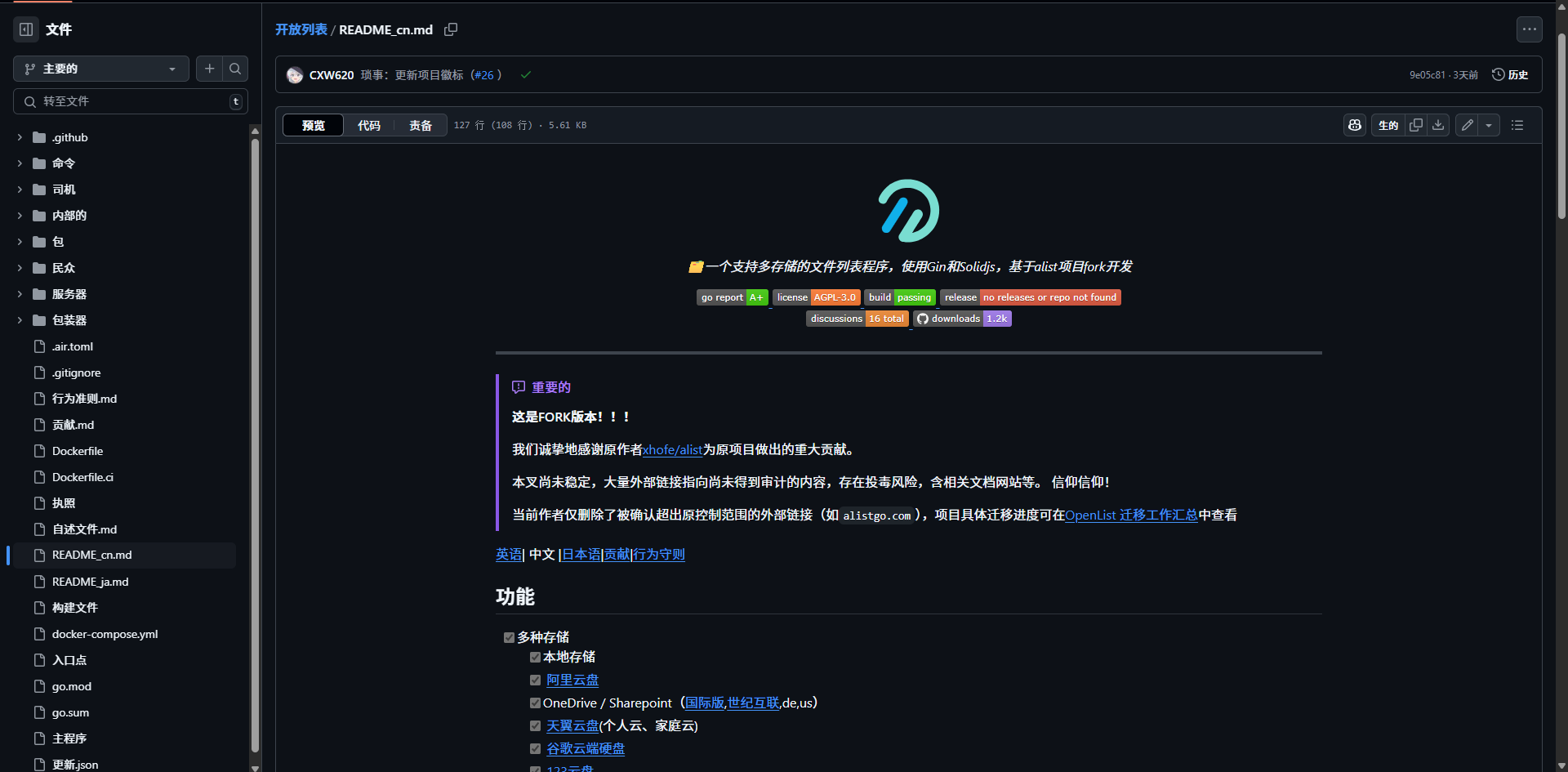Screen dimensions: 1568x772
Task: Click commit hash 9e05c81
Action: pyautogui.click(x=1427, y=75)
